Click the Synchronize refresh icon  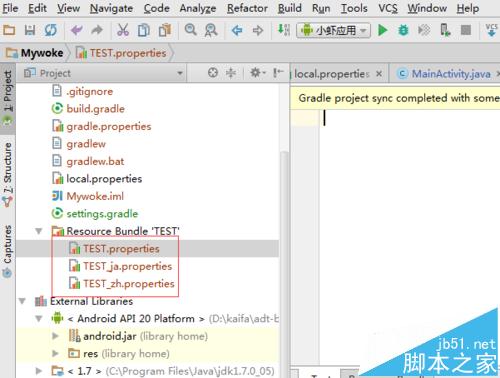[x=51, y=30]
